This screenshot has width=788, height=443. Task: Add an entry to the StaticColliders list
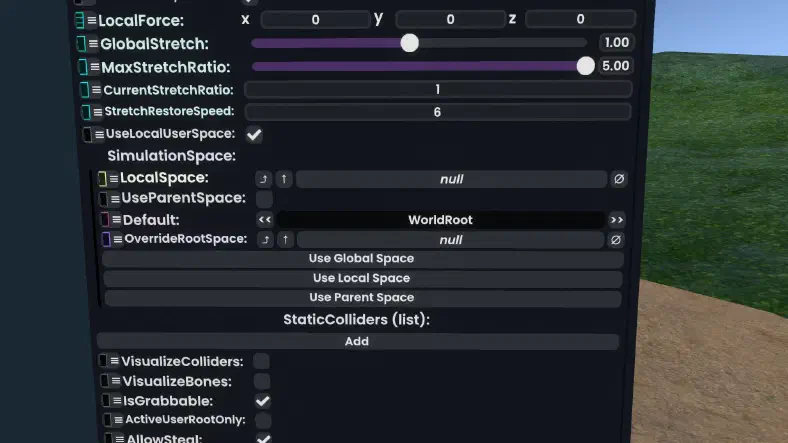pos(357,342)
